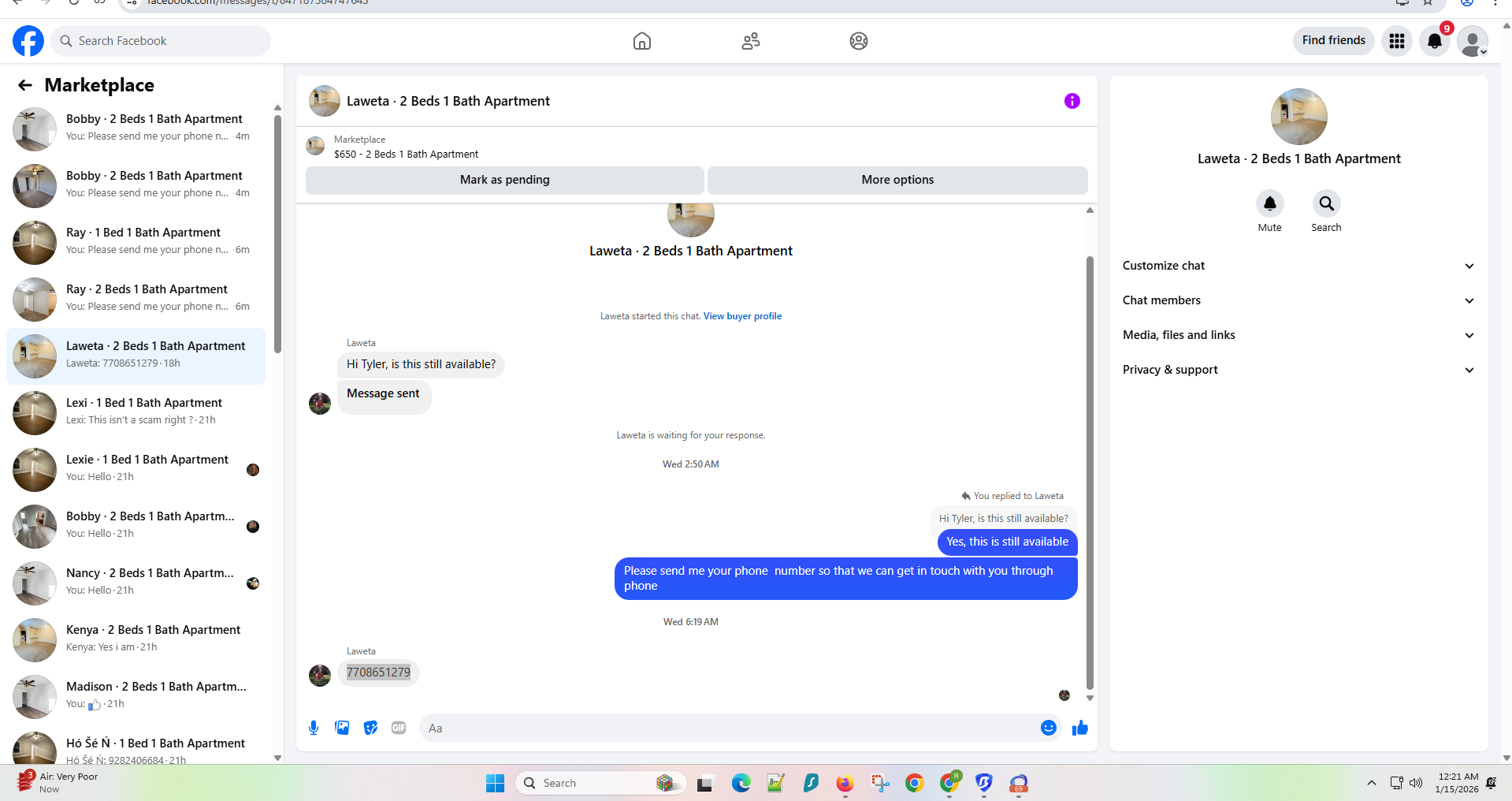Viewport: 1512px width, 801px height.
Task: Open Kenya 2 Beds 1 Bath Apartment chat
Action: 136,640
